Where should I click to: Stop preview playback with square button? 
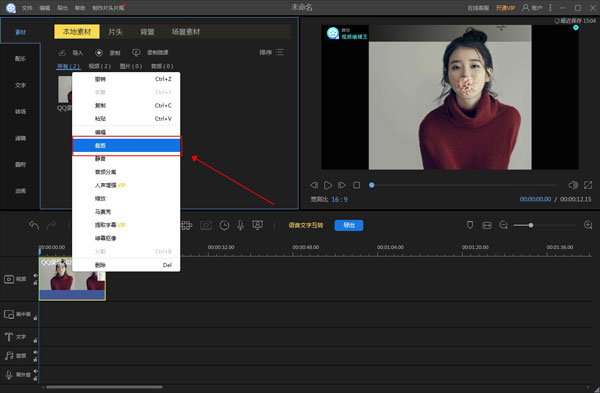[356, 185]
